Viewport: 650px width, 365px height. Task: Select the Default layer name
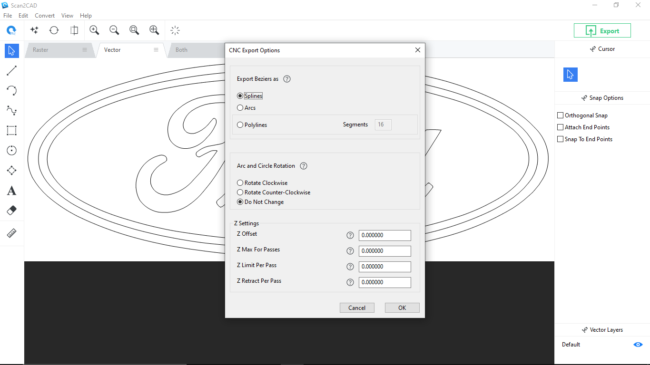tap(571, 345)
